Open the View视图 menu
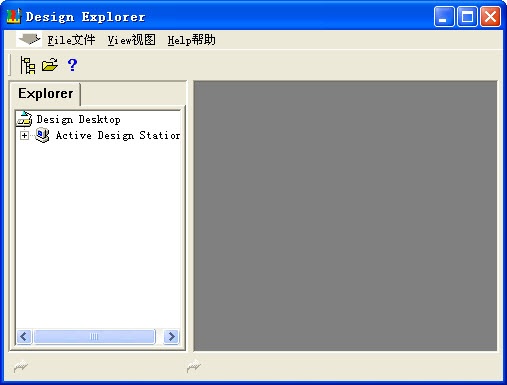Screen dimensions: 507x385 click(131, 40)
